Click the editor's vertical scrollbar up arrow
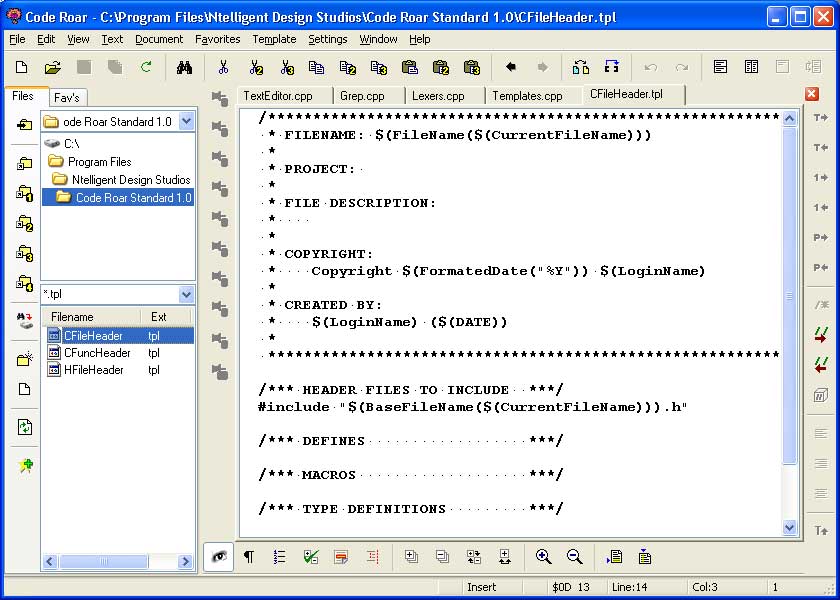 pyautogui.click(x=790, y=118)
